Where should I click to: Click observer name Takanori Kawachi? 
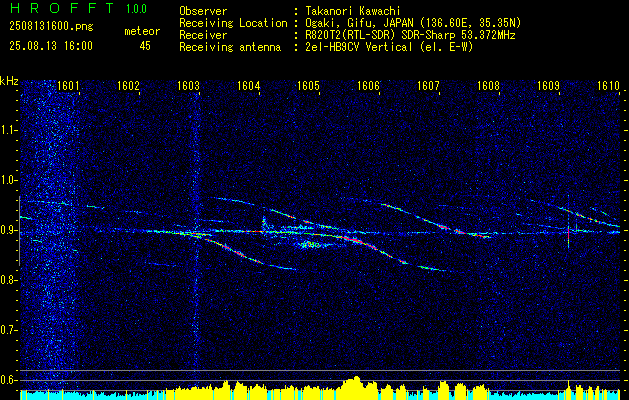[353, 11]
